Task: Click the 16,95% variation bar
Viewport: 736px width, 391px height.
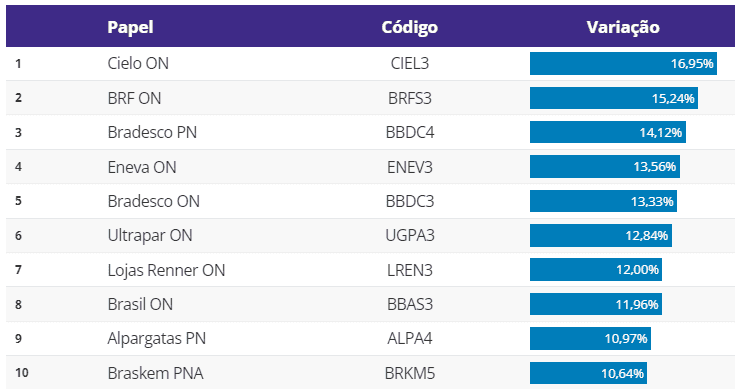Action: tap(623, 63)
